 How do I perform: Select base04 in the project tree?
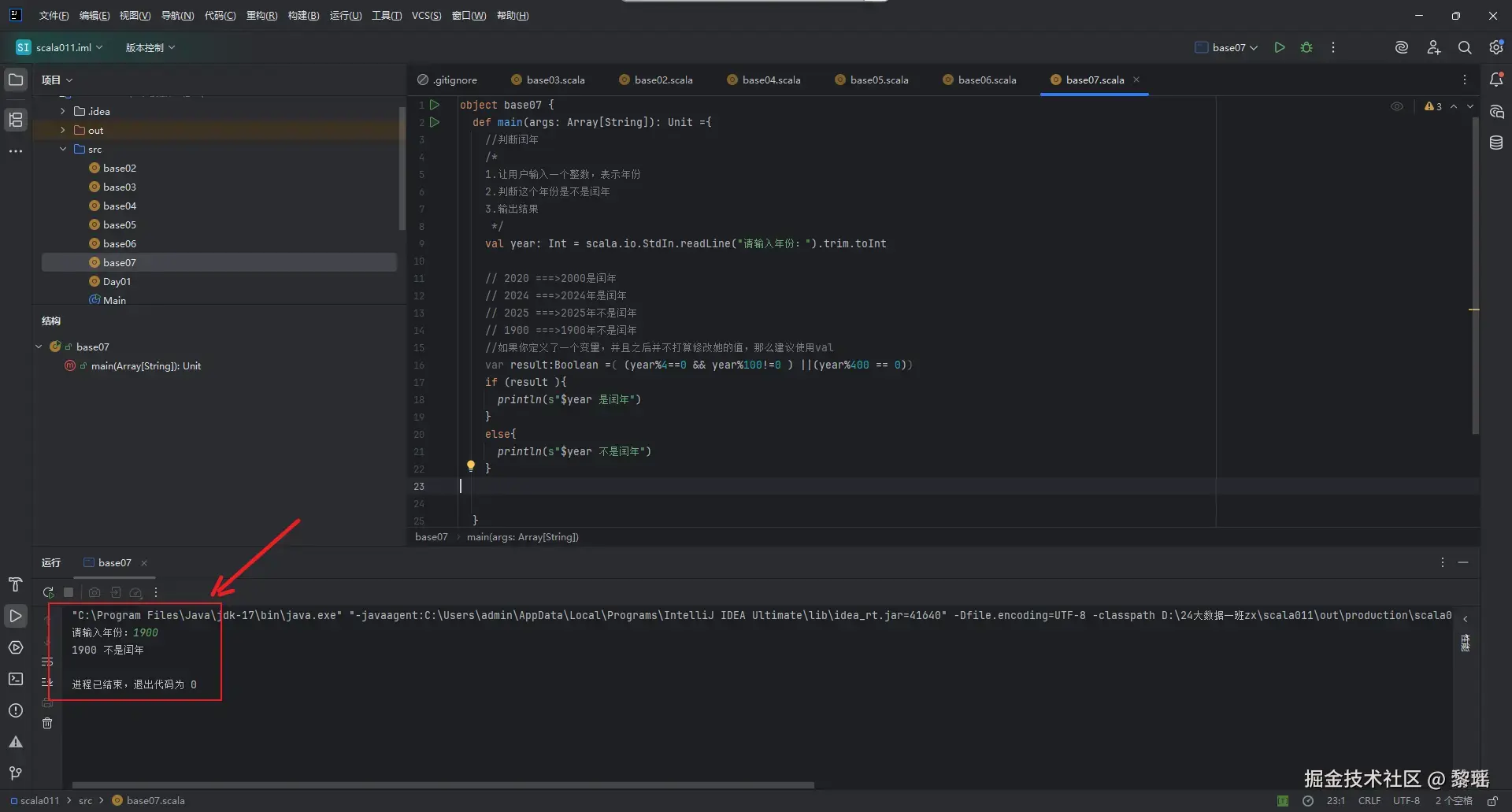pos(119,206)
